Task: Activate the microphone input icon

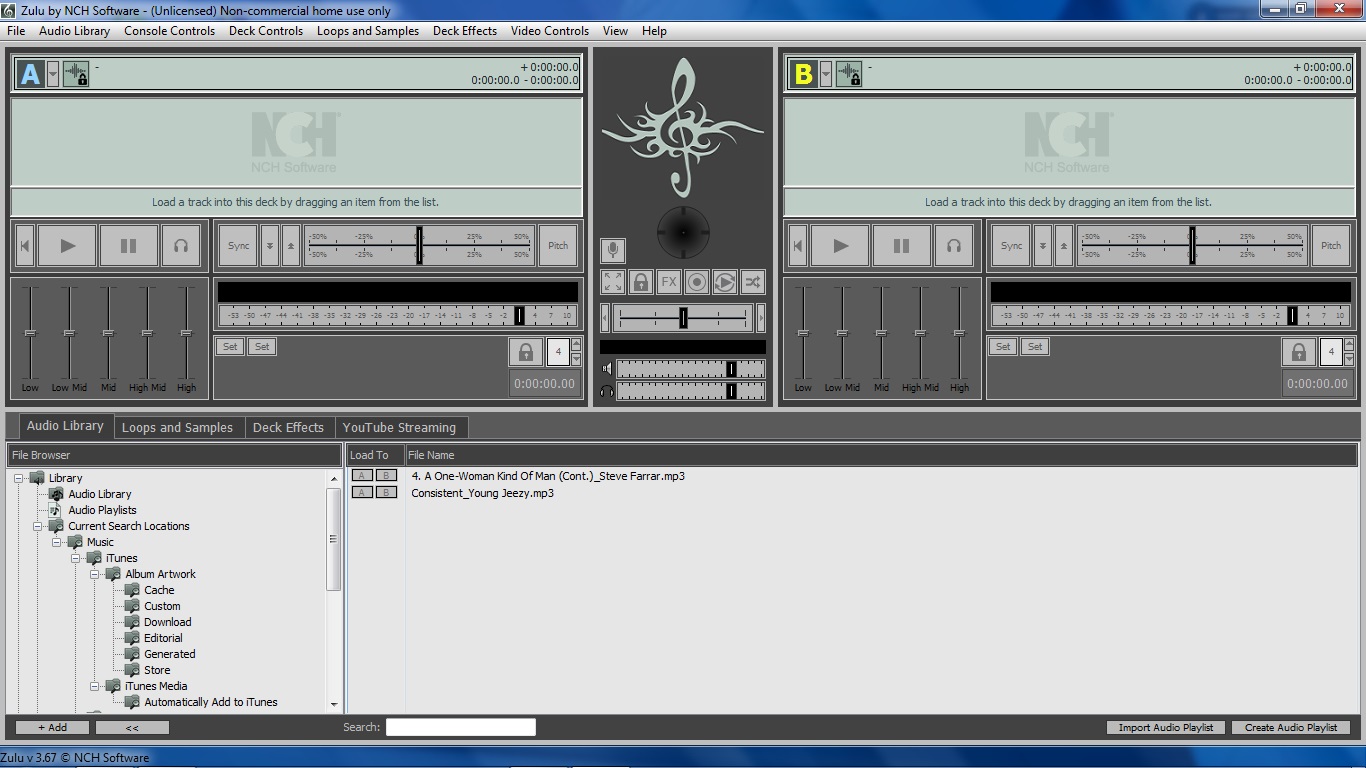Action: coord(612,250)
